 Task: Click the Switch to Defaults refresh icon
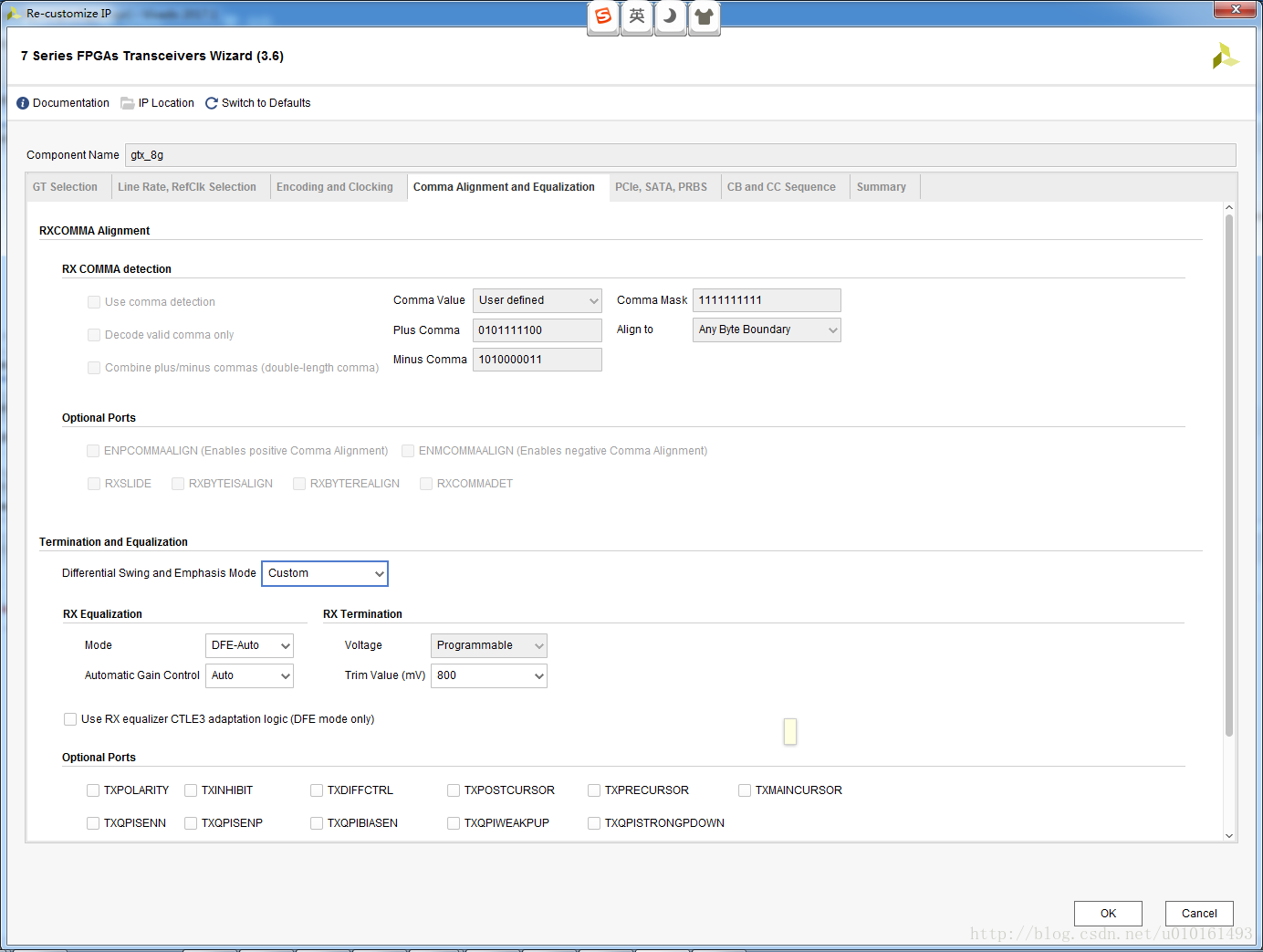pos(212,103)
